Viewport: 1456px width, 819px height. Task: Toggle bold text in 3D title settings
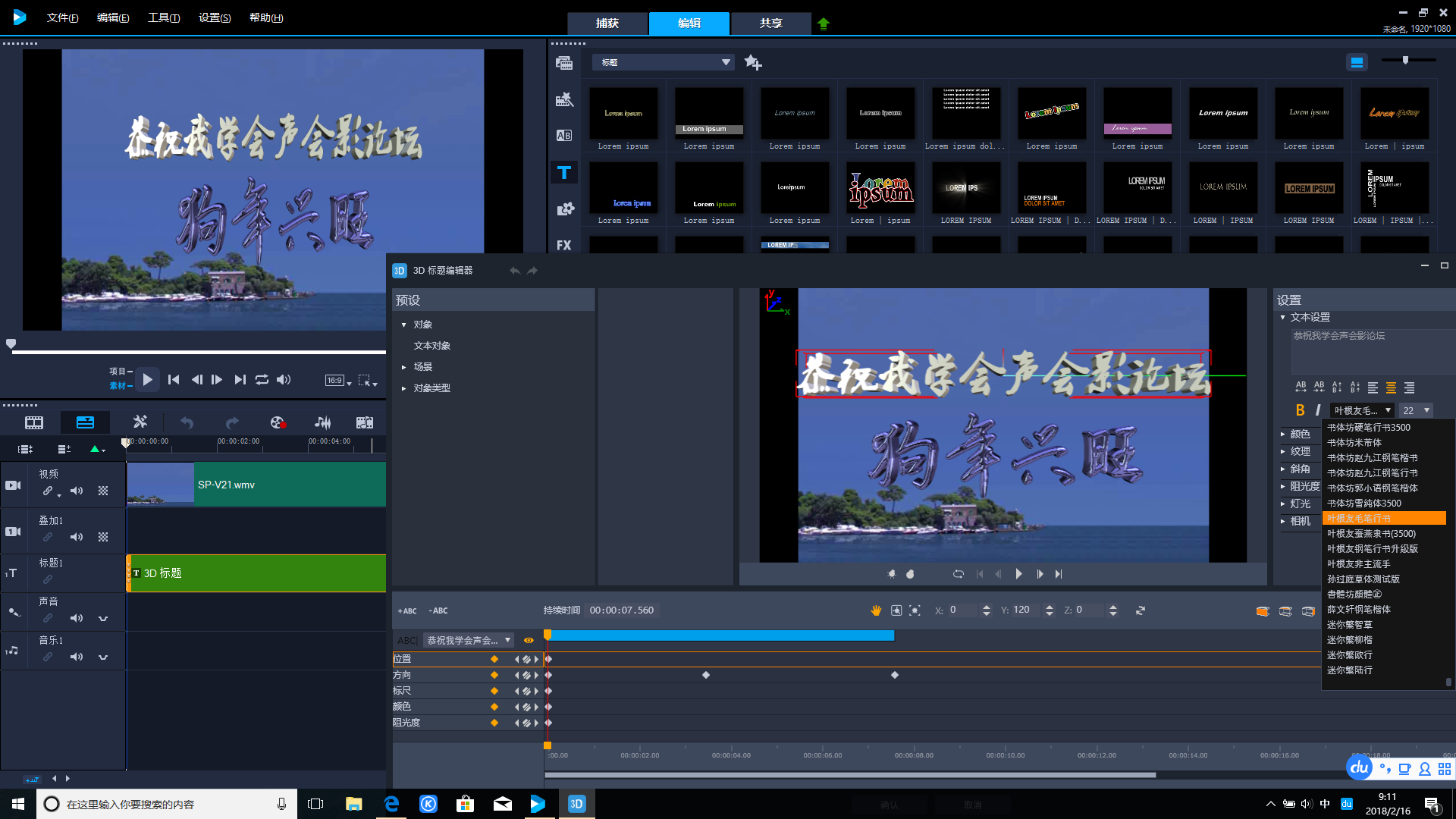click(1301, 410)
